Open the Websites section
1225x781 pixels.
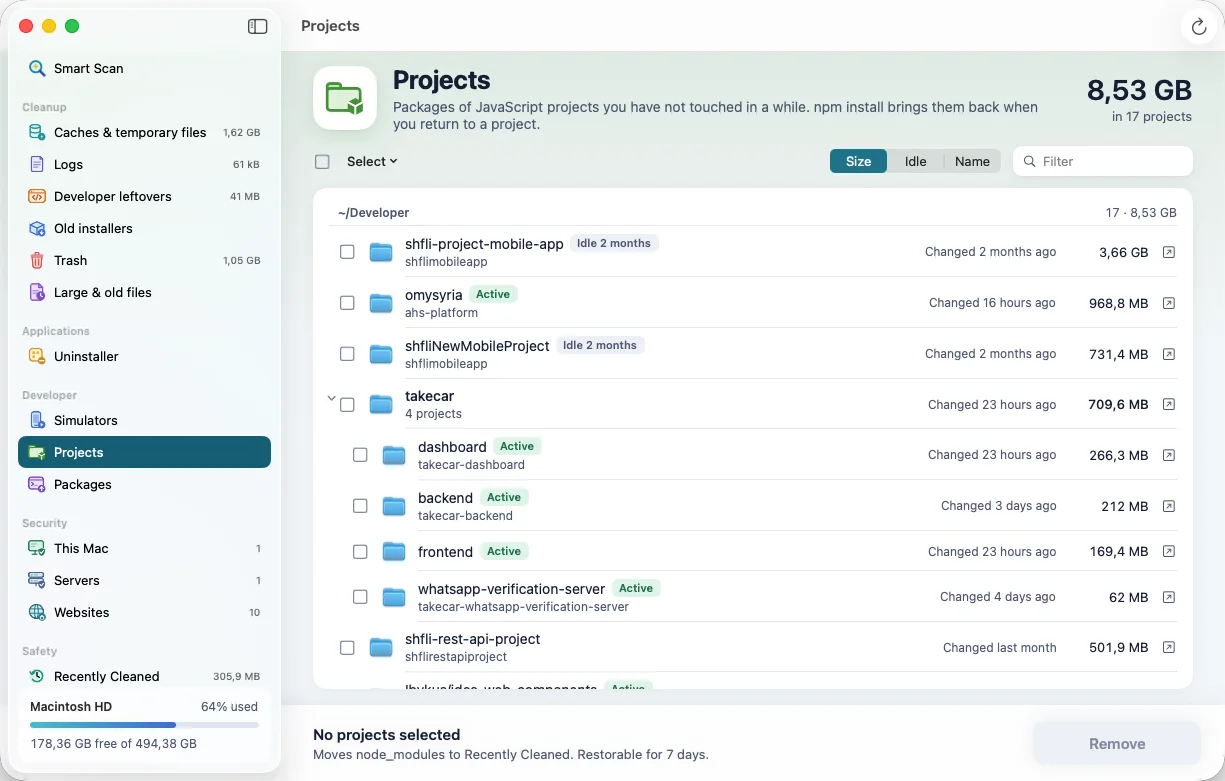coord(144,612)
